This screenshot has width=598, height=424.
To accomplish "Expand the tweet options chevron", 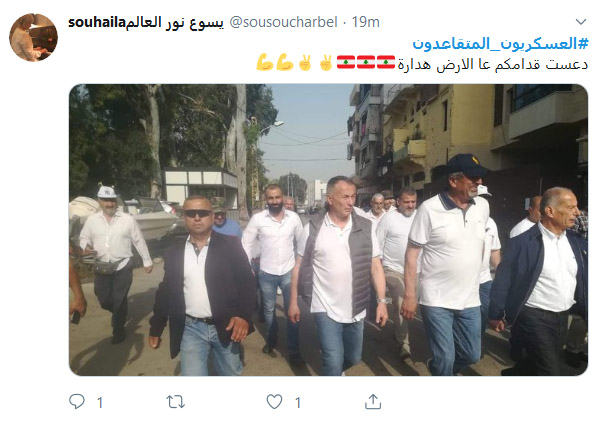I will [x=580, y=22].
